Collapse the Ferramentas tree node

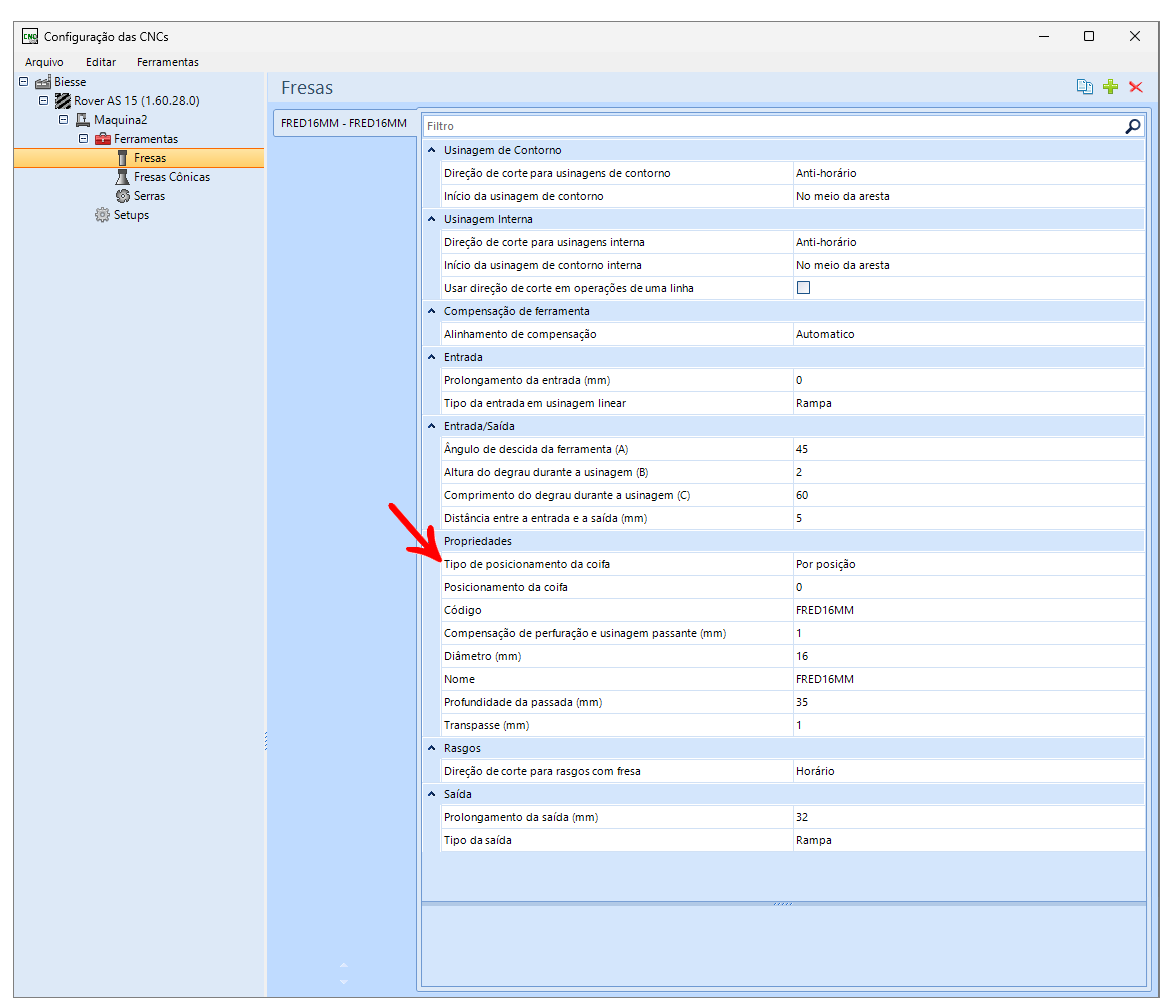[x=85, y=139]
